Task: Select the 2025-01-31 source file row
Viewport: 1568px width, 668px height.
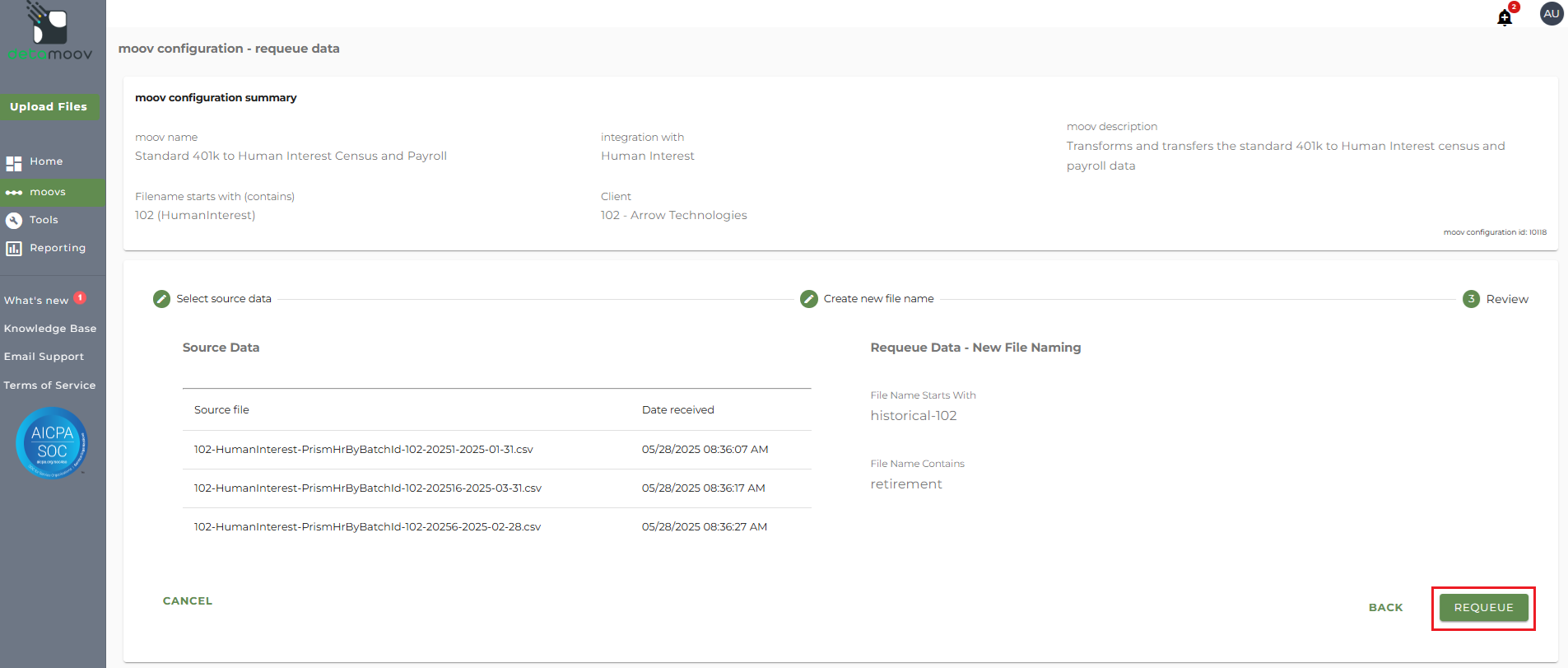Action: [x=364, y=450]
